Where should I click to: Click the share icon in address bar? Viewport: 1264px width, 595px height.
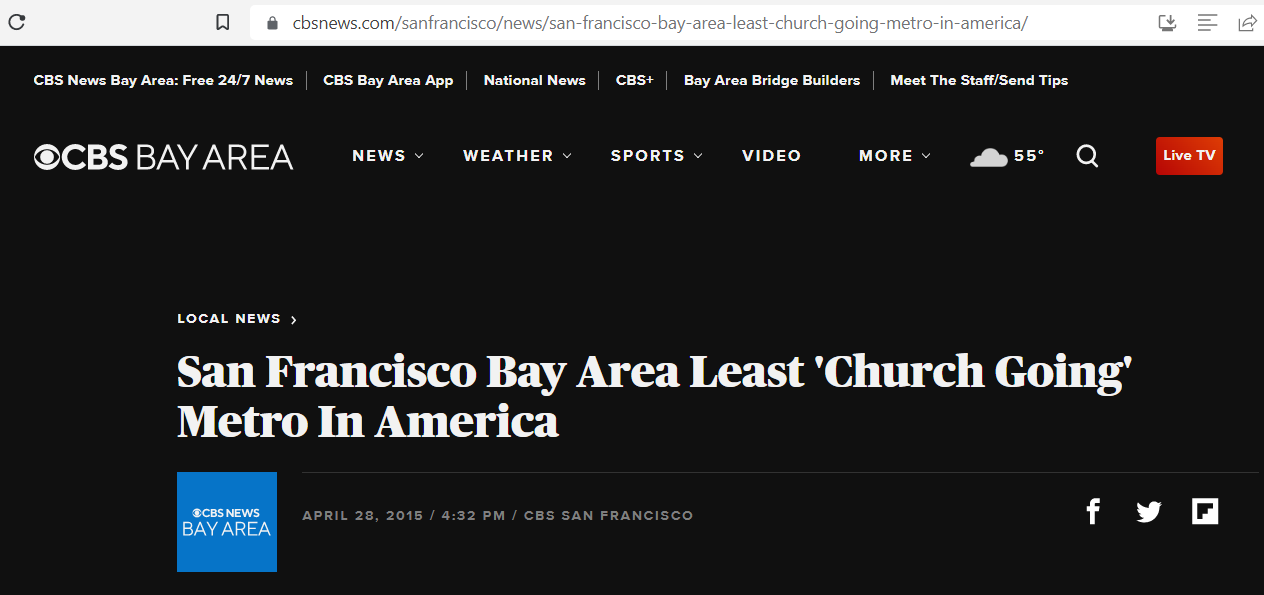tap(1247, 22)
